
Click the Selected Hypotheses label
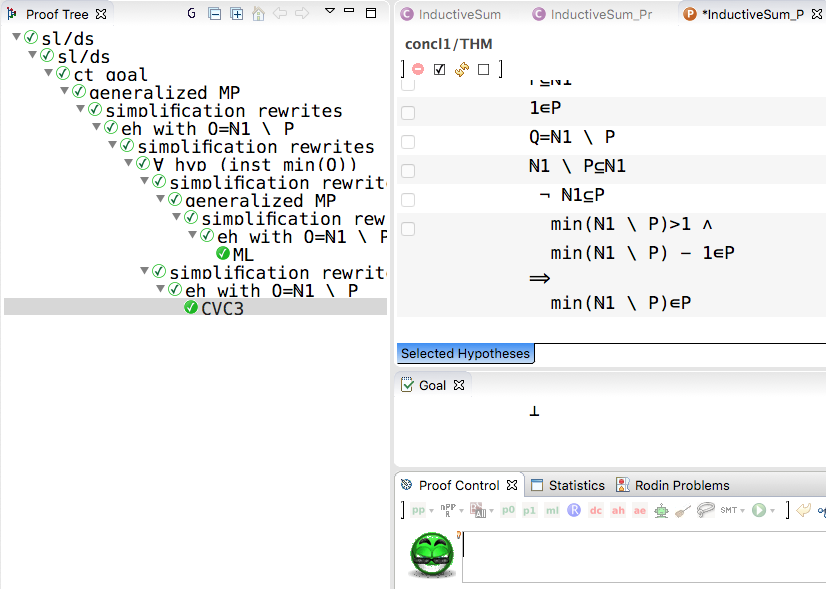pos(465,353)
